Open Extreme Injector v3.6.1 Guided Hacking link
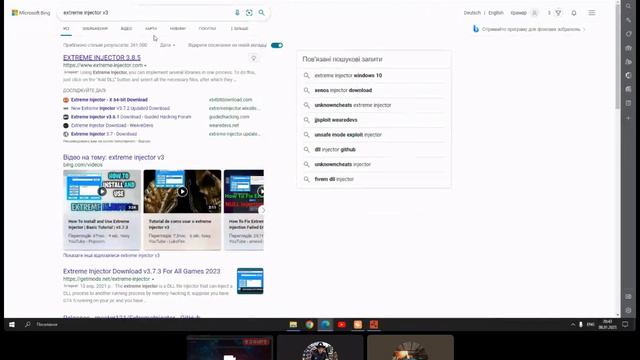This screenshot has width=640, height=360. [x=131, y=117]
